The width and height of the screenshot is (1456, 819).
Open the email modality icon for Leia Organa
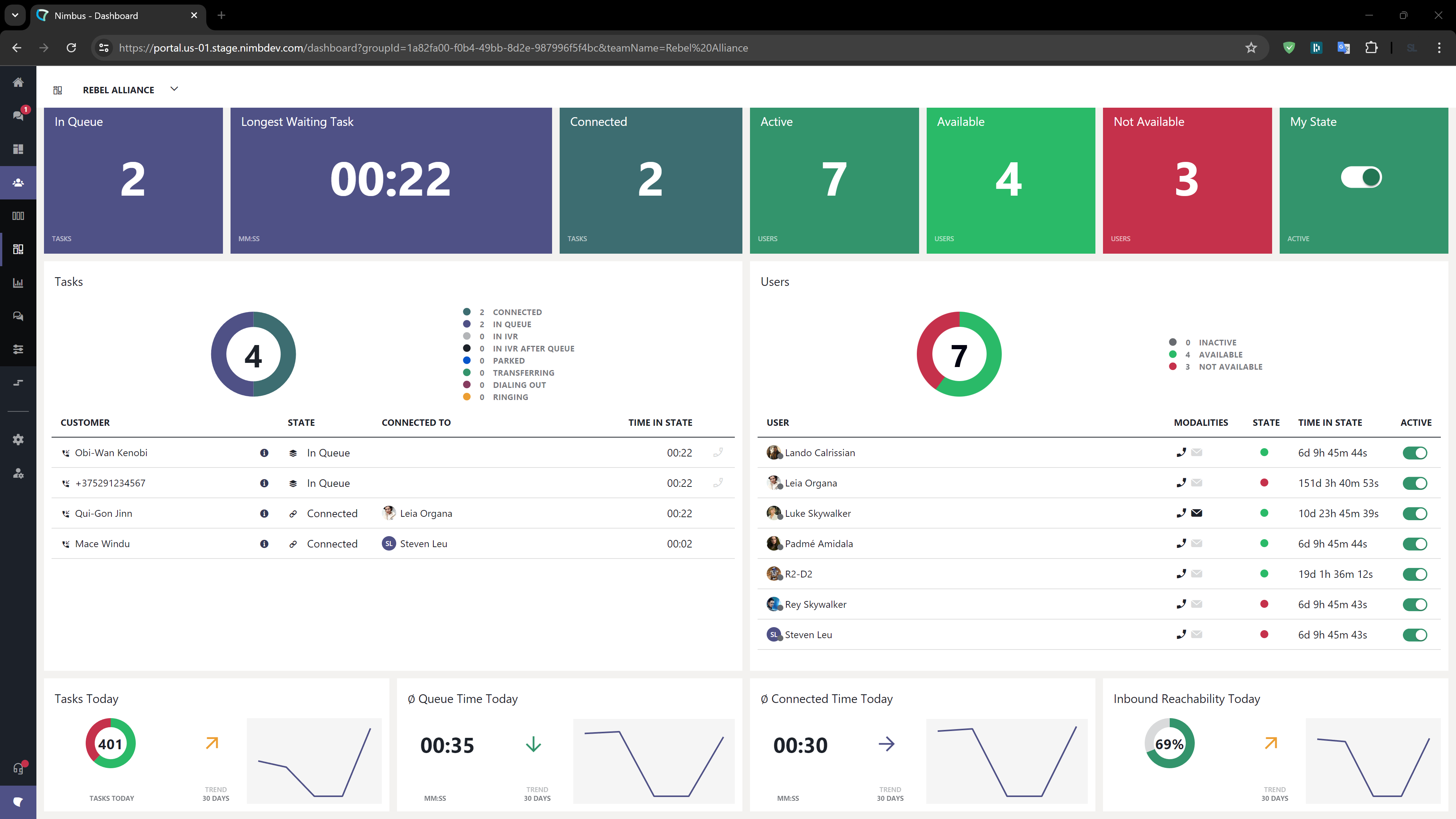(x=1197, y=483)
